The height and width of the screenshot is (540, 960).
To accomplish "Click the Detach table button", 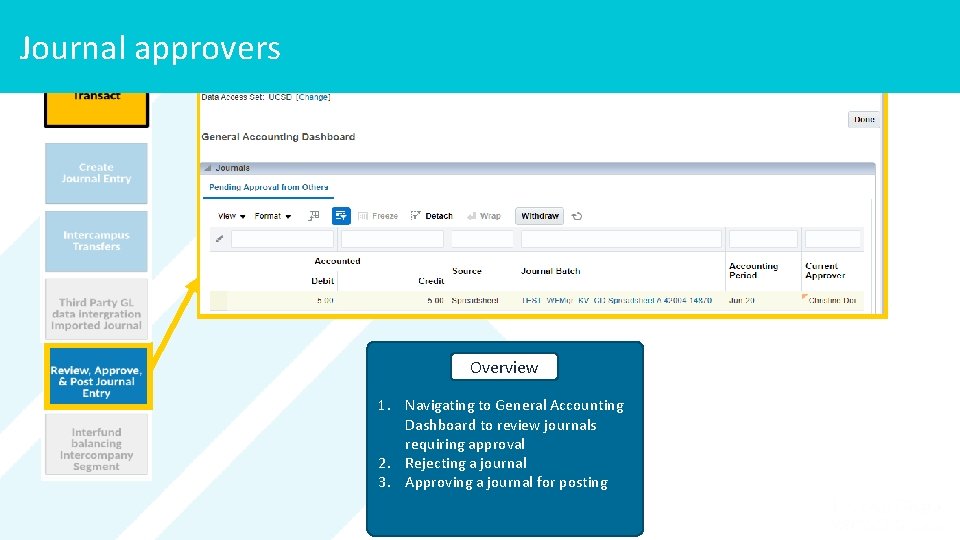I will click(x=432, y=216).
